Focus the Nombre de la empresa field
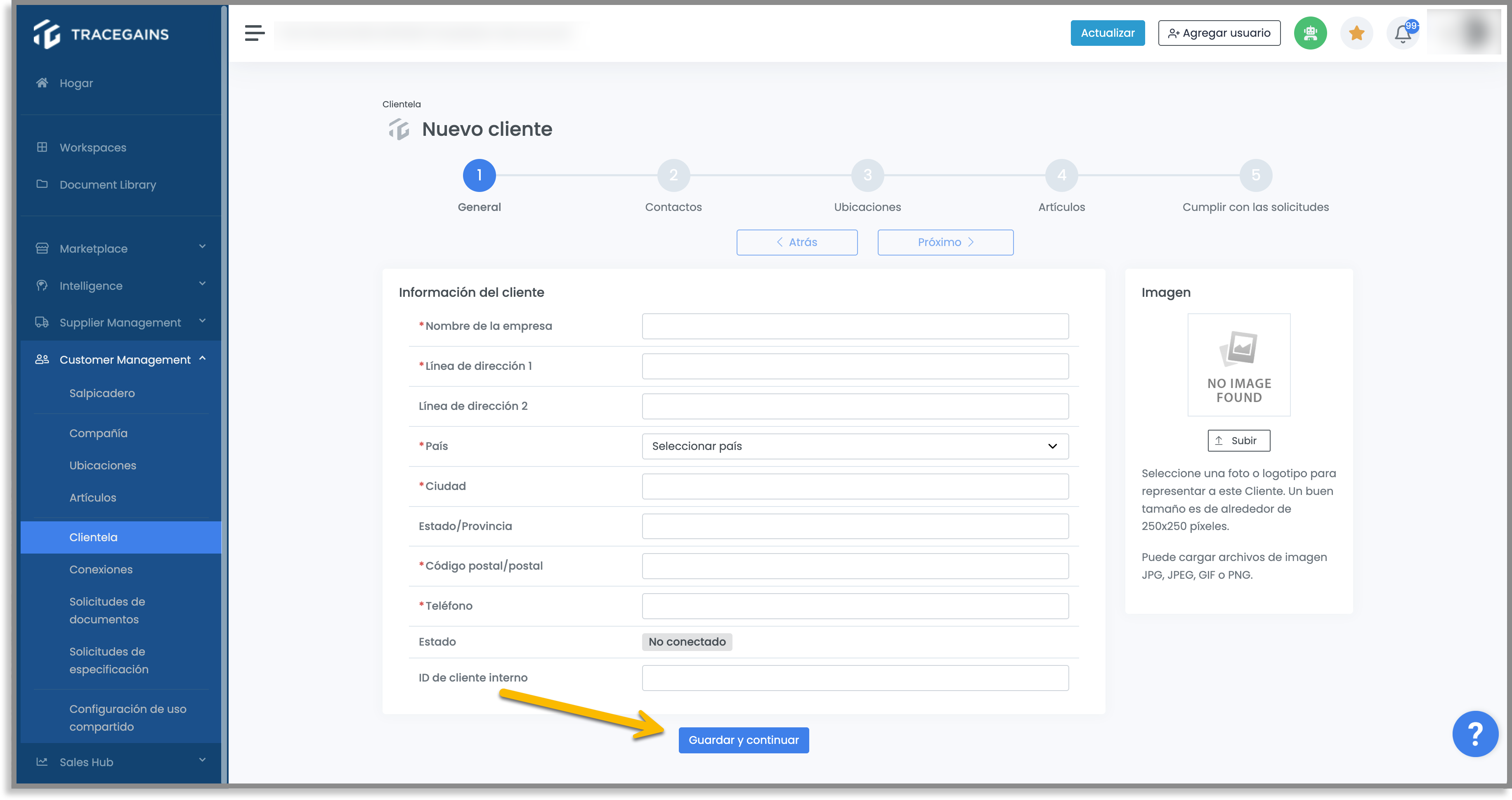1512x800 pixels. [855, 326]
